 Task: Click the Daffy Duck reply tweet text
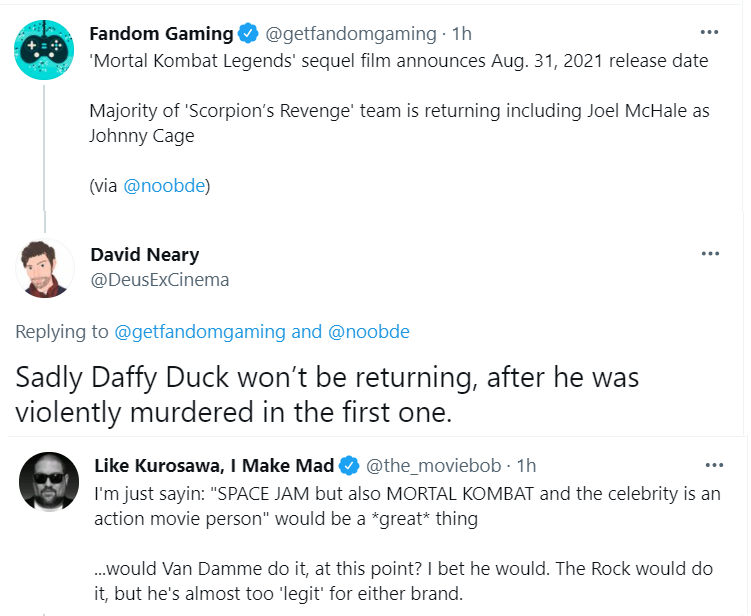[327, 395]
